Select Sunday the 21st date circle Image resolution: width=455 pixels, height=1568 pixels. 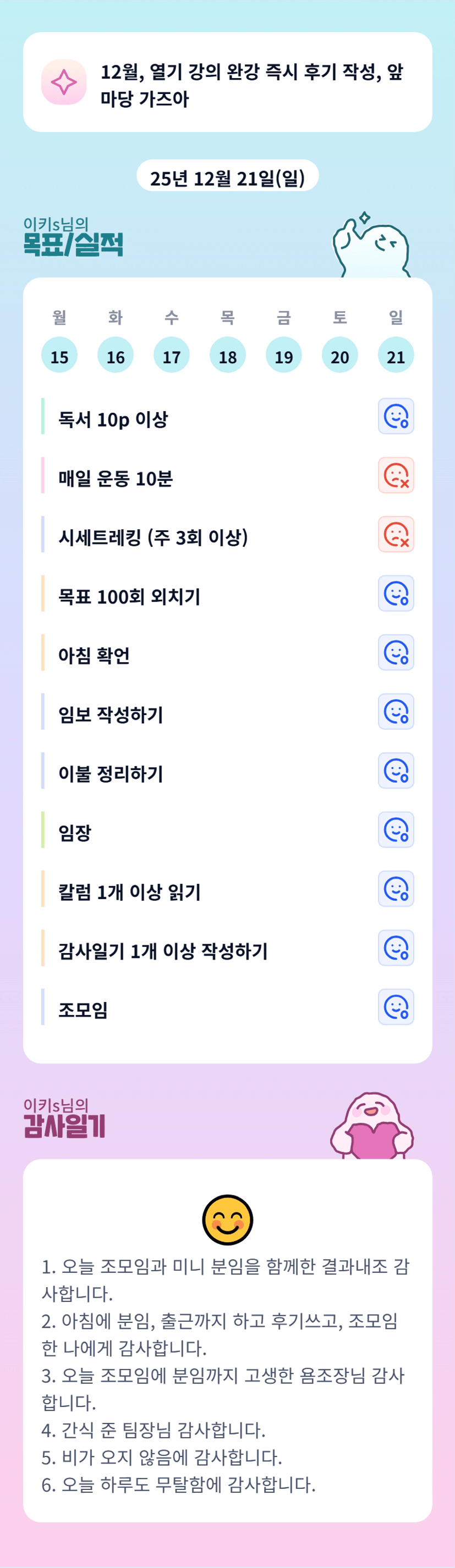coord(396,356)
